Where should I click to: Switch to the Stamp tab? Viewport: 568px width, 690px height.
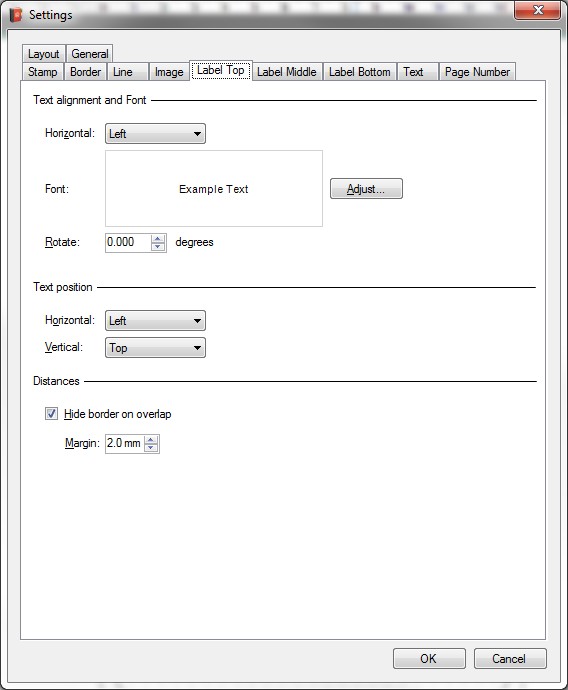coord(43,72)
